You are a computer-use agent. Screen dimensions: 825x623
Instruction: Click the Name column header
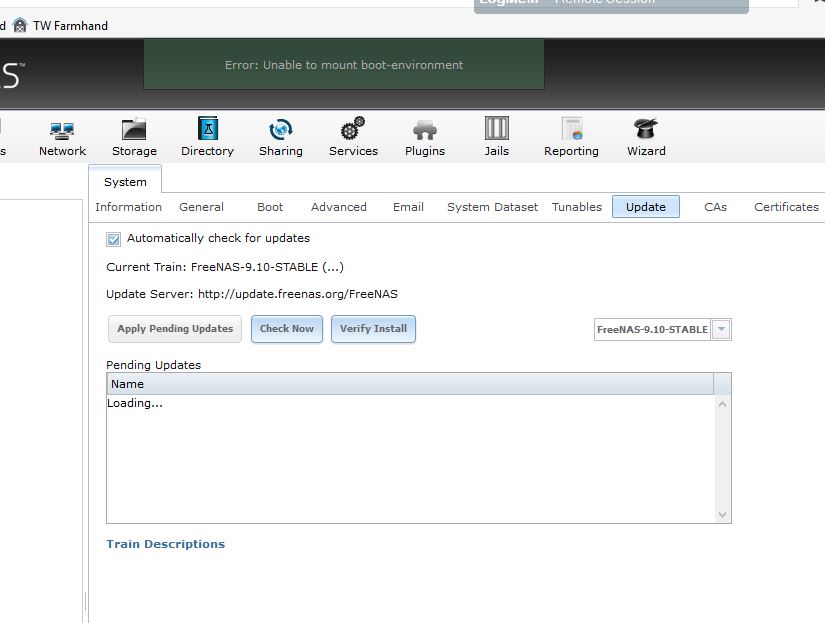pos(410,384)
